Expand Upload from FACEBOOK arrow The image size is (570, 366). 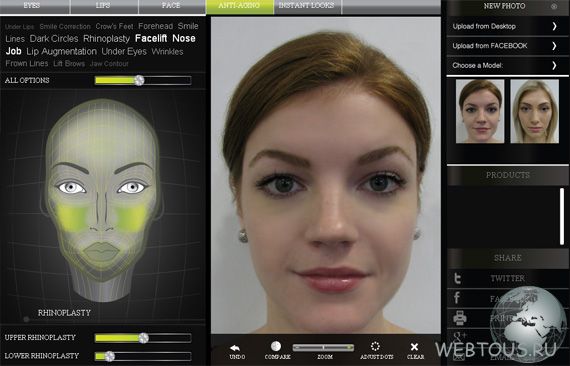pos(554,46)
